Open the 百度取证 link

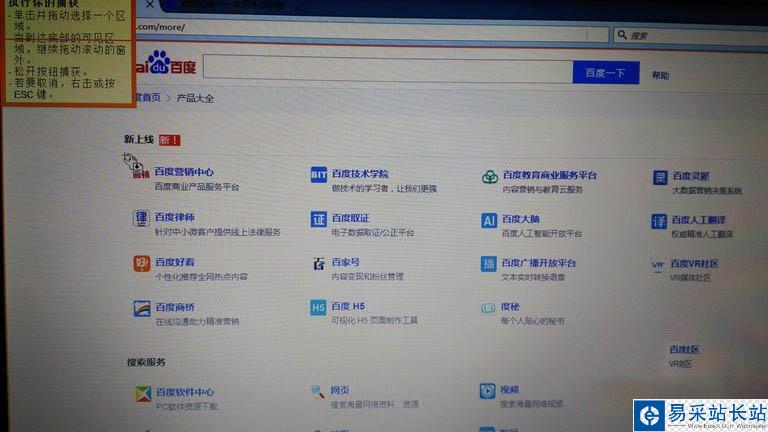pyautogui.click(x=350, y=218)
